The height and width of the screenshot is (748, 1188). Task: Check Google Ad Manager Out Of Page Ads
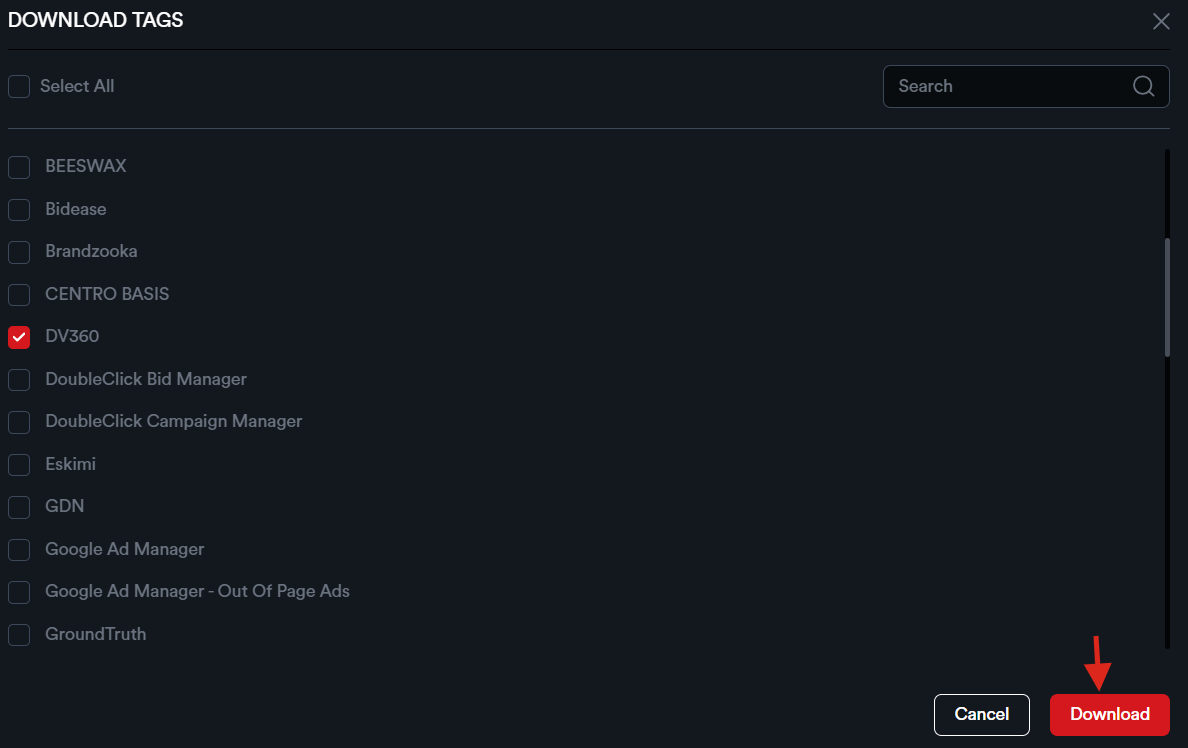pyautogui.click(x=19, y=592)
